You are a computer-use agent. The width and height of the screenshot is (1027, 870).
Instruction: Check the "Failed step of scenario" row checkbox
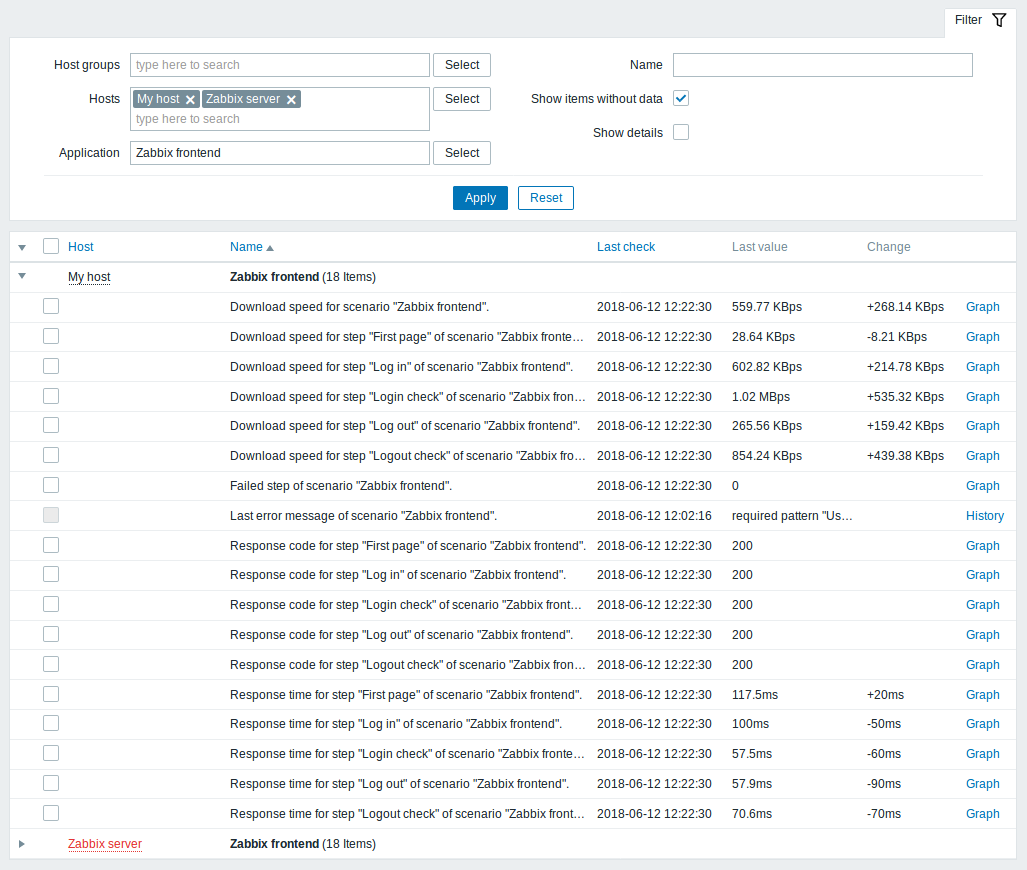tap(51, 485)
